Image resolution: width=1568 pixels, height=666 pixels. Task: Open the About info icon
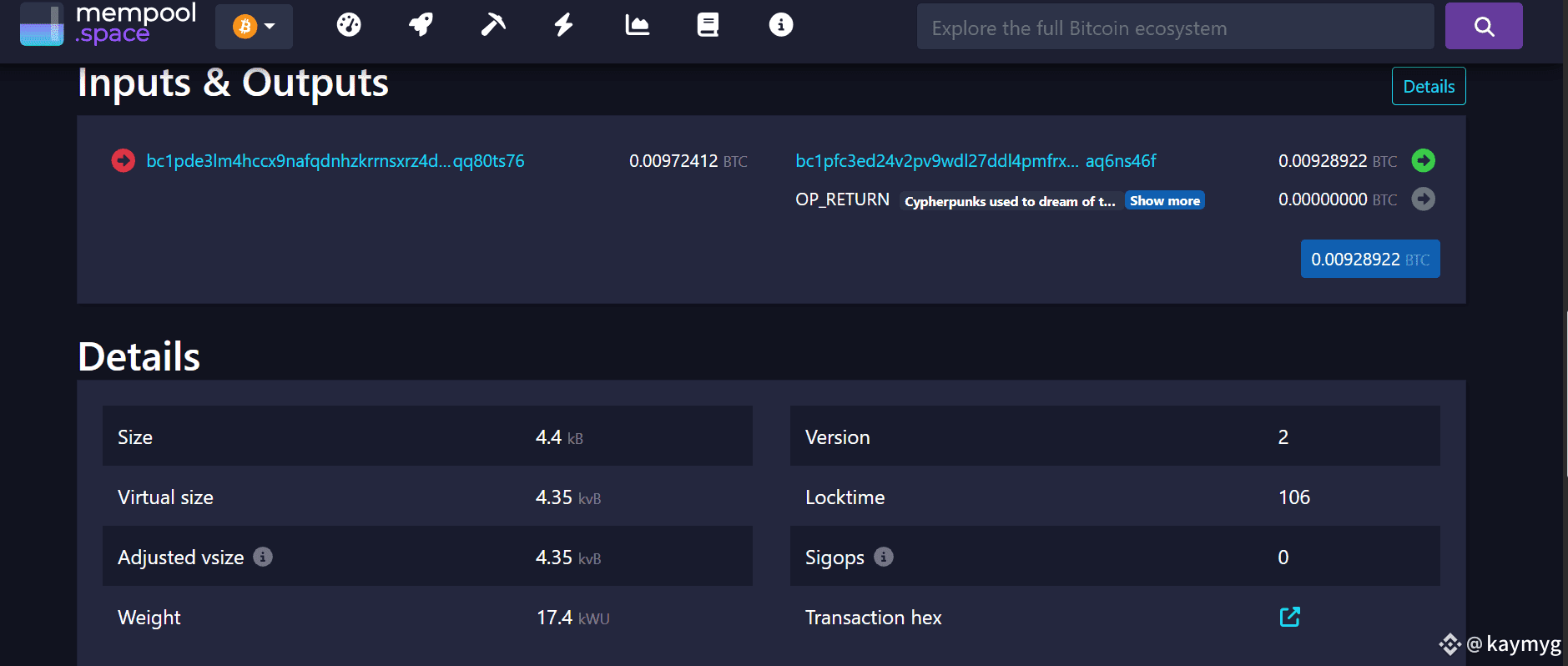(780, 25)
